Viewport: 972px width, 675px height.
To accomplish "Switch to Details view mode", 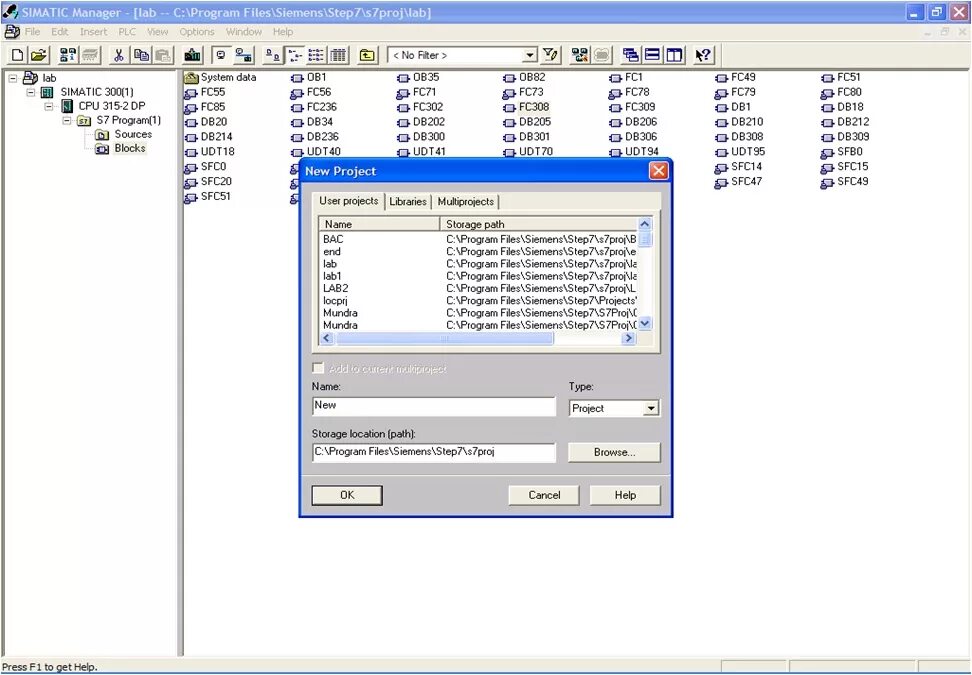I will tap(338, 55).
